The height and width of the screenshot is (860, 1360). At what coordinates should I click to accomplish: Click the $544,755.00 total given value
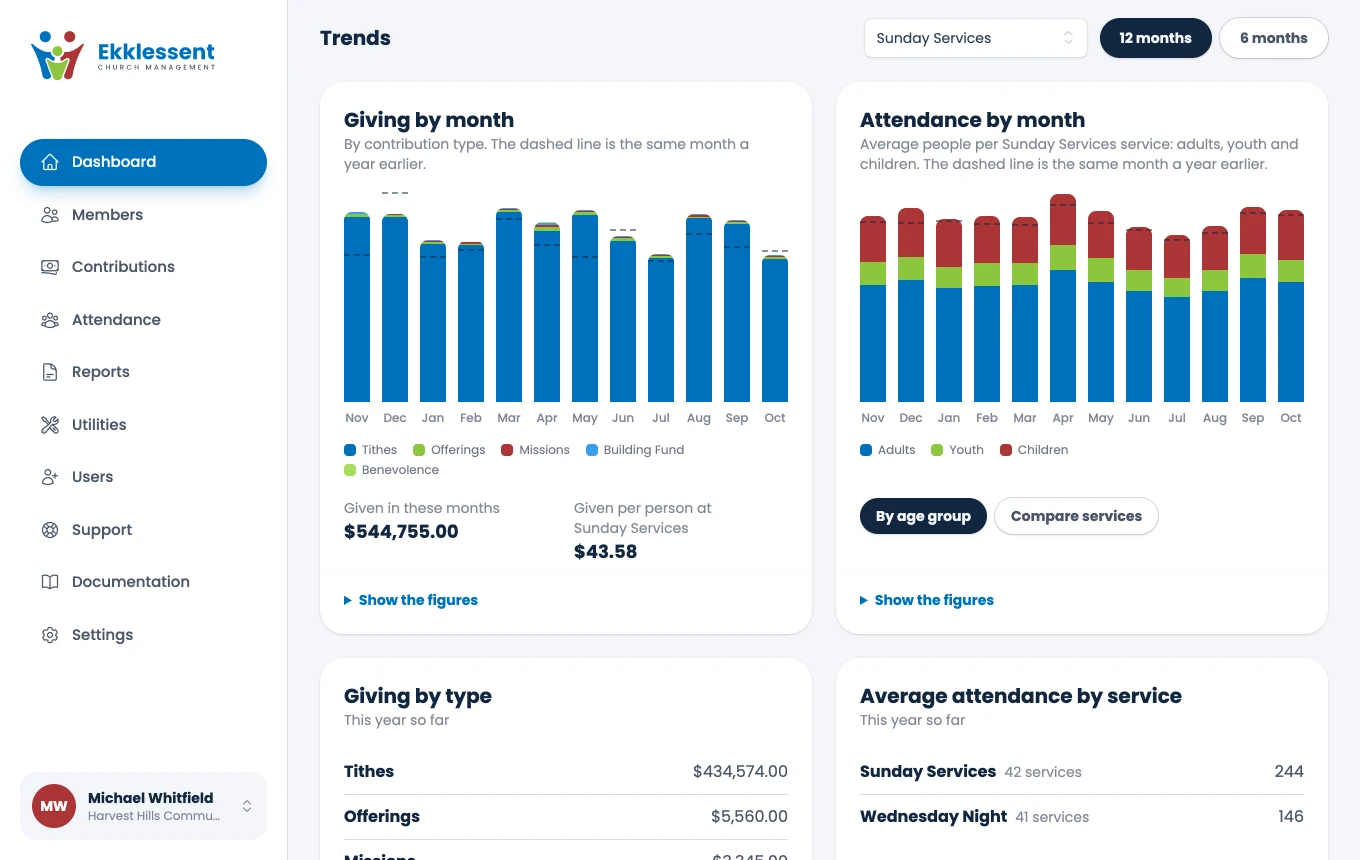[401, 532]
